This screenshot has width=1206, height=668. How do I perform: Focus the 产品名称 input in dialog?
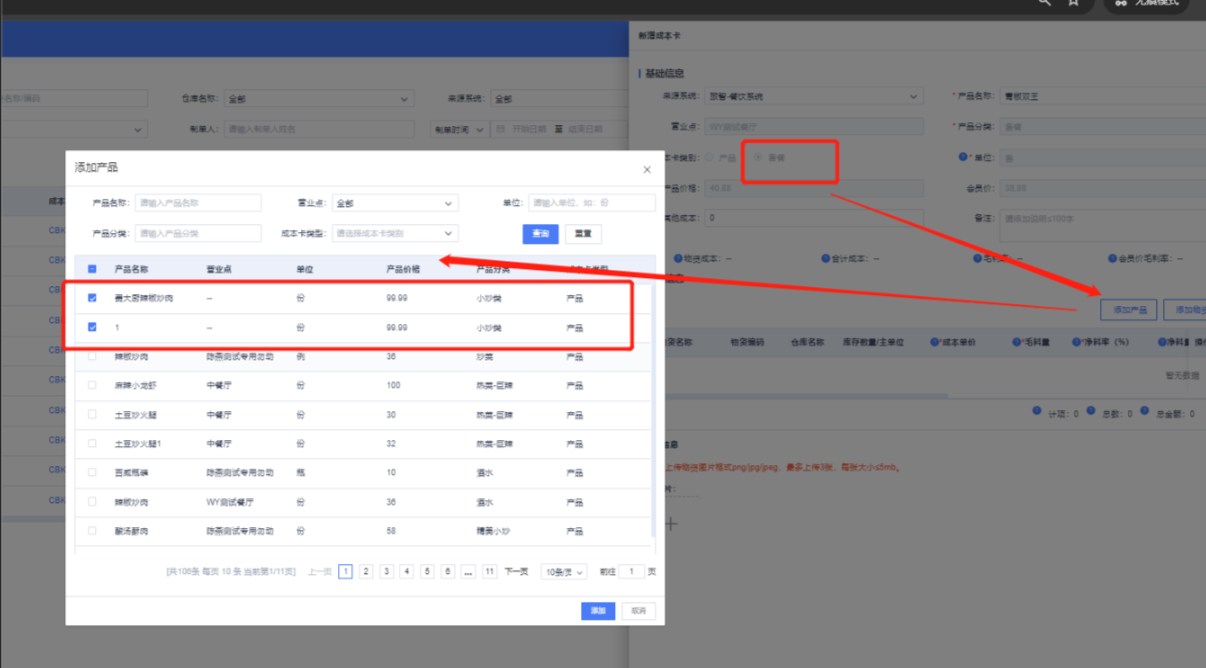click(x=198, y=203)
